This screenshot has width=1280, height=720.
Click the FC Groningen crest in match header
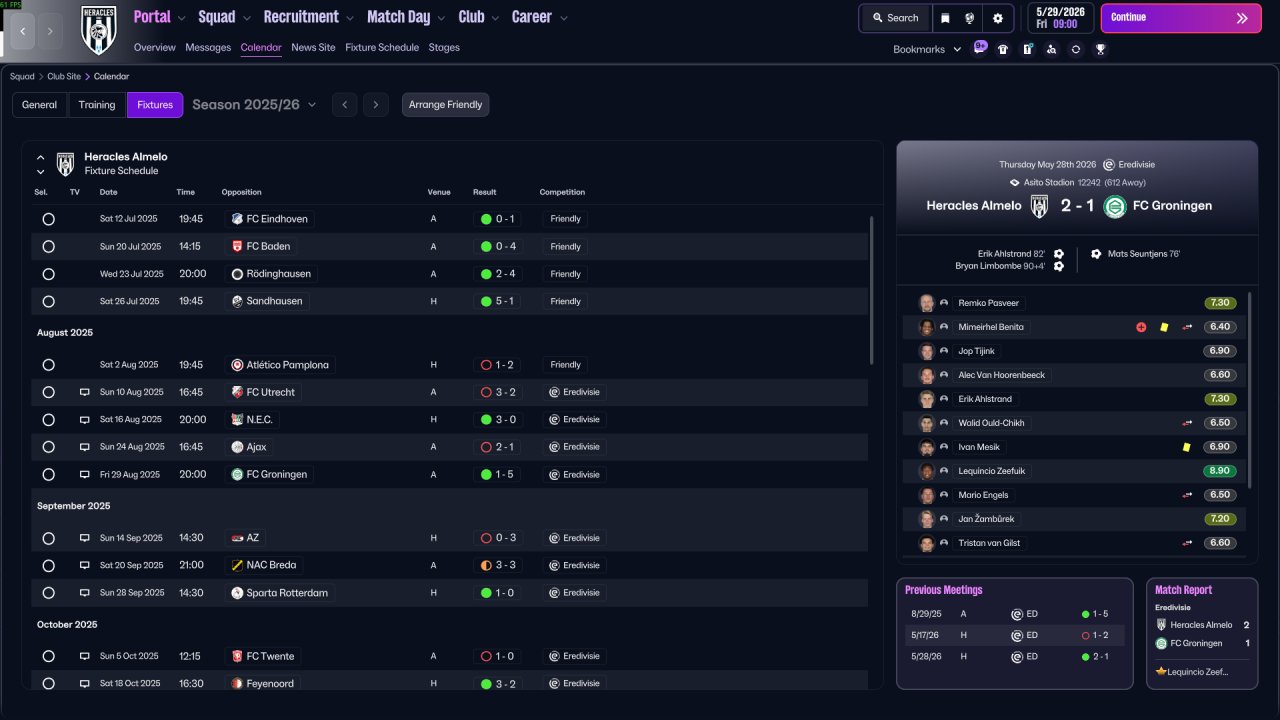[x=1114, y=206]
